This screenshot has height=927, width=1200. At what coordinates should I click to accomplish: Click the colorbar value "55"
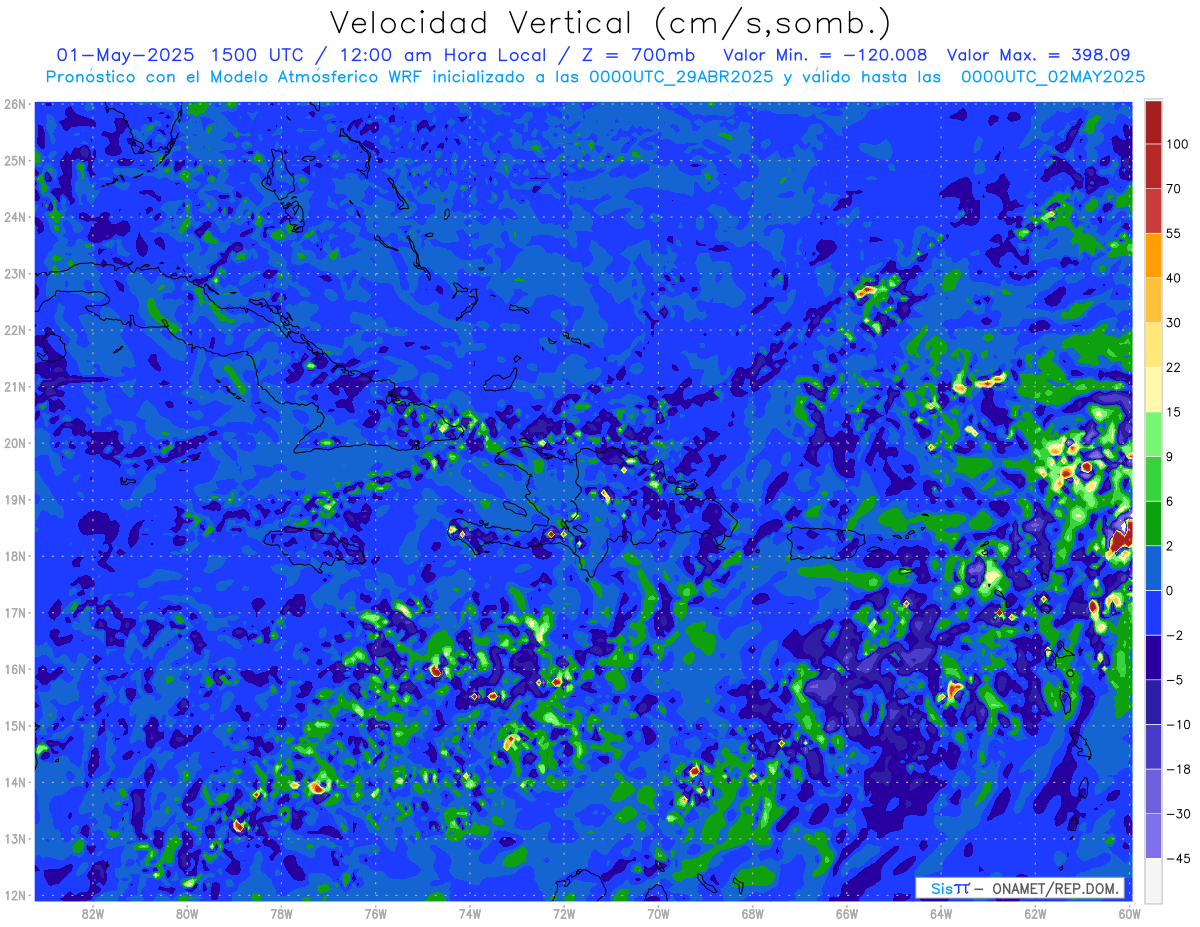[1174, 233]
